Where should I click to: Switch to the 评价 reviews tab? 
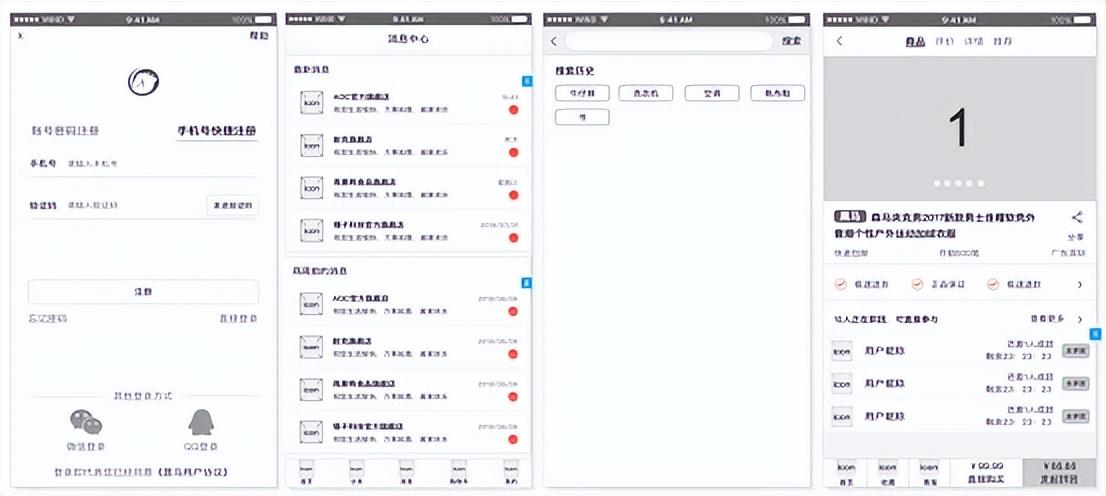point(944,42)
